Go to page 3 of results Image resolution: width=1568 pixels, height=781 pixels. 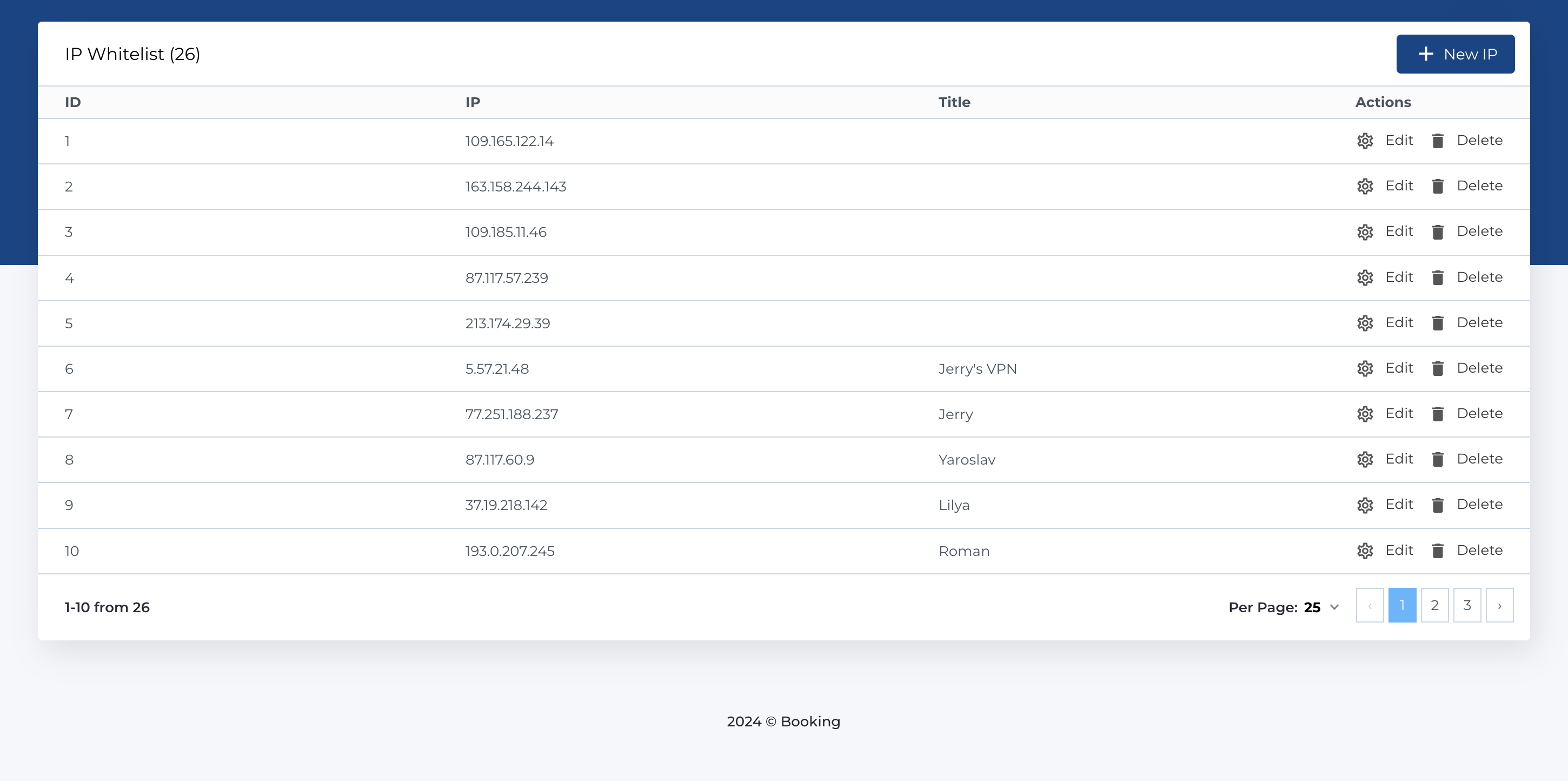click(x=1467, y=605)
